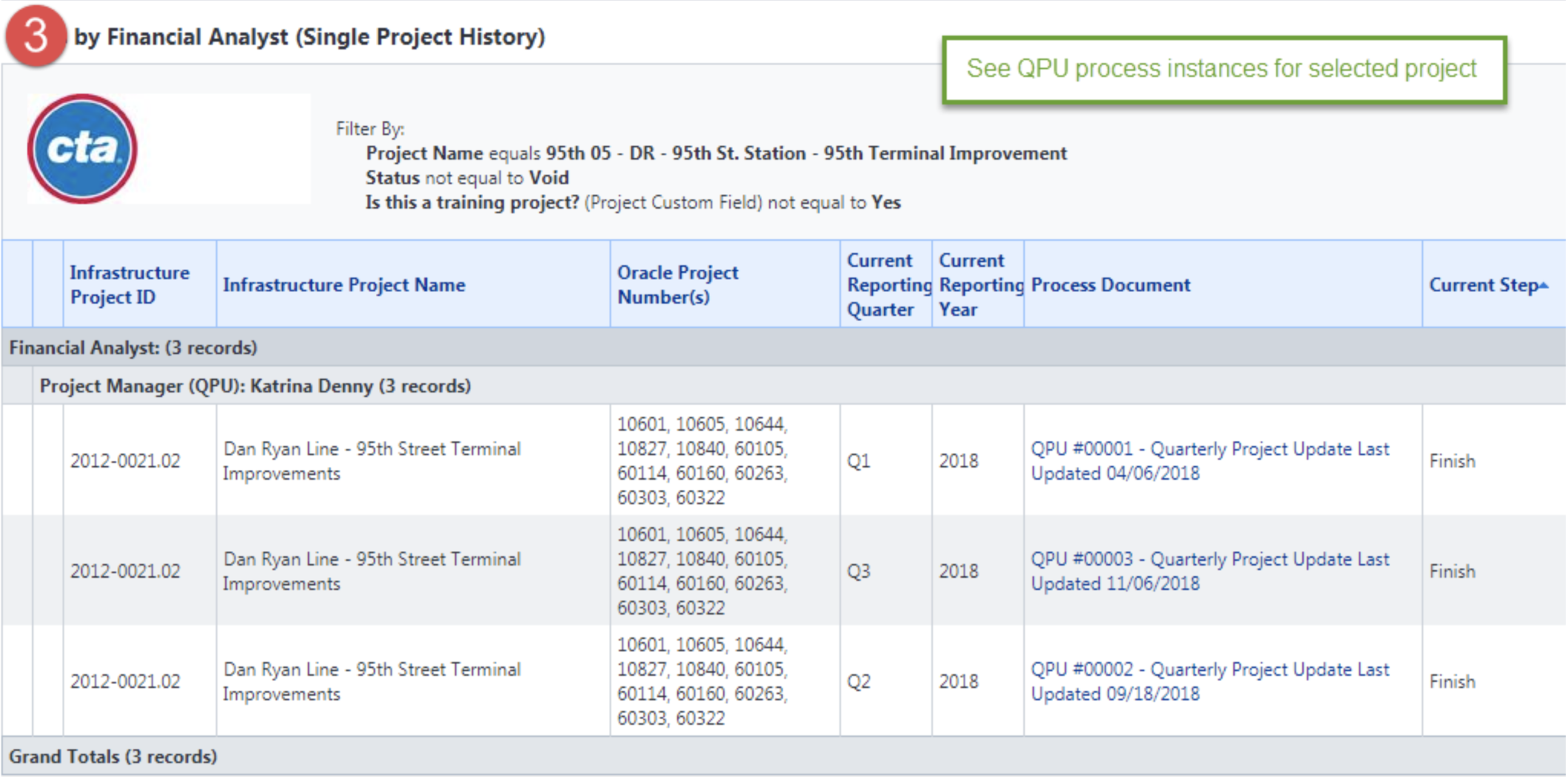This screenshot has height=777, width=1568.
Task: Open QPU #00003 Quarterly Project Update link
Action: point(1210,571)
